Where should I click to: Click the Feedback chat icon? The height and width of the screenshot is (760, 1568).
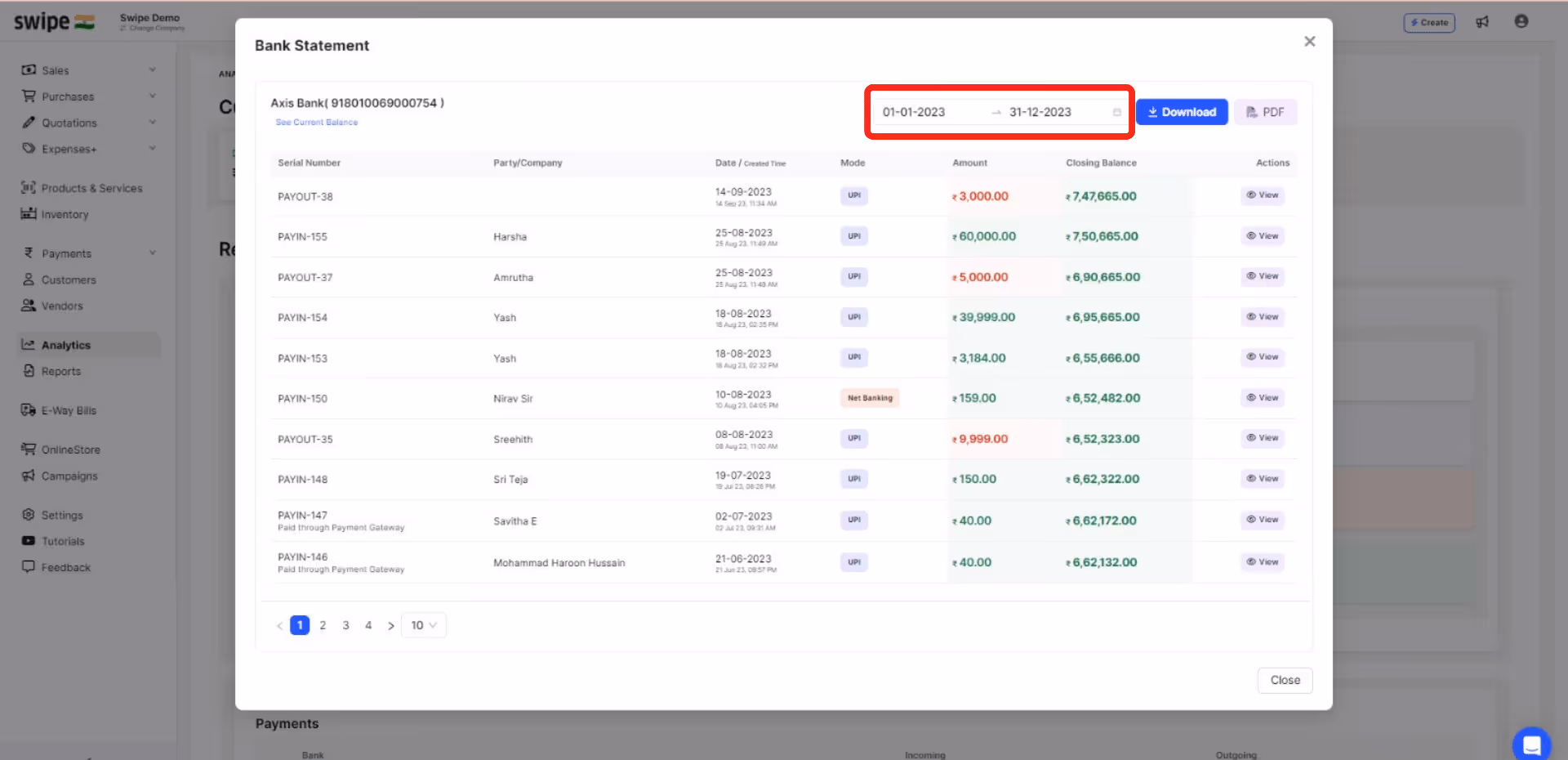tap(29, 567)
